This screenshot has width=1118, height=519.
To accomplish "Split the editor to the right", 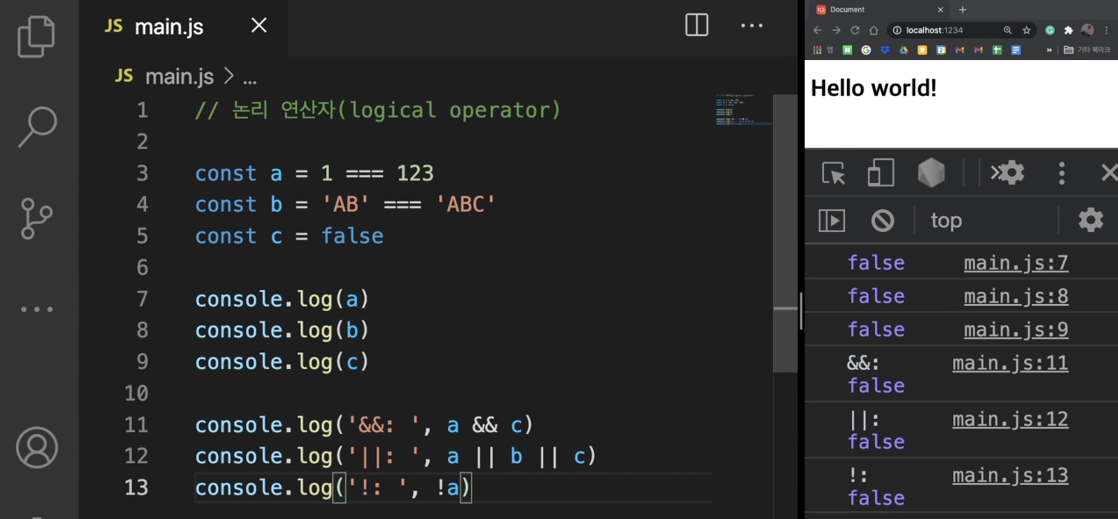I will coord(697,26).
